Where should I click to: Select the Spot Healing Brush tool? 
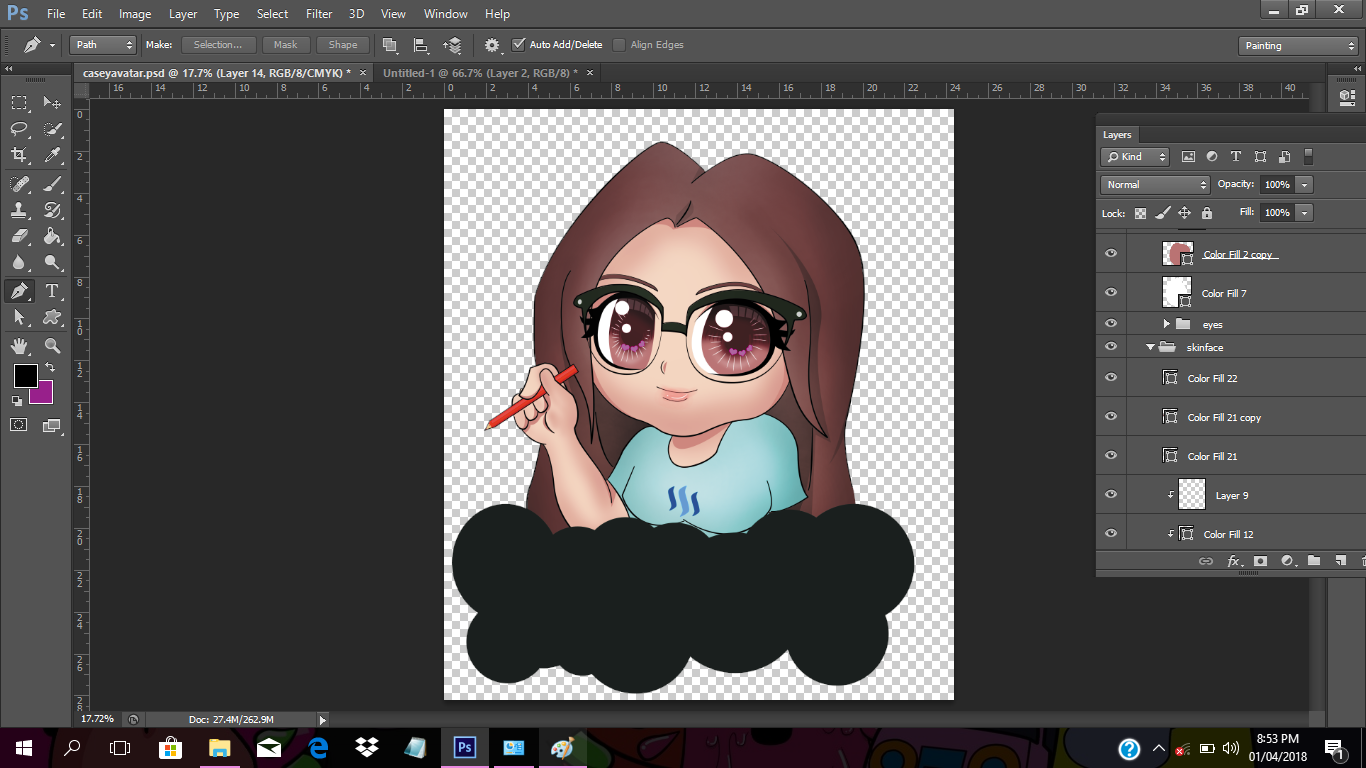pyautogui.click(x=19, y=184)
